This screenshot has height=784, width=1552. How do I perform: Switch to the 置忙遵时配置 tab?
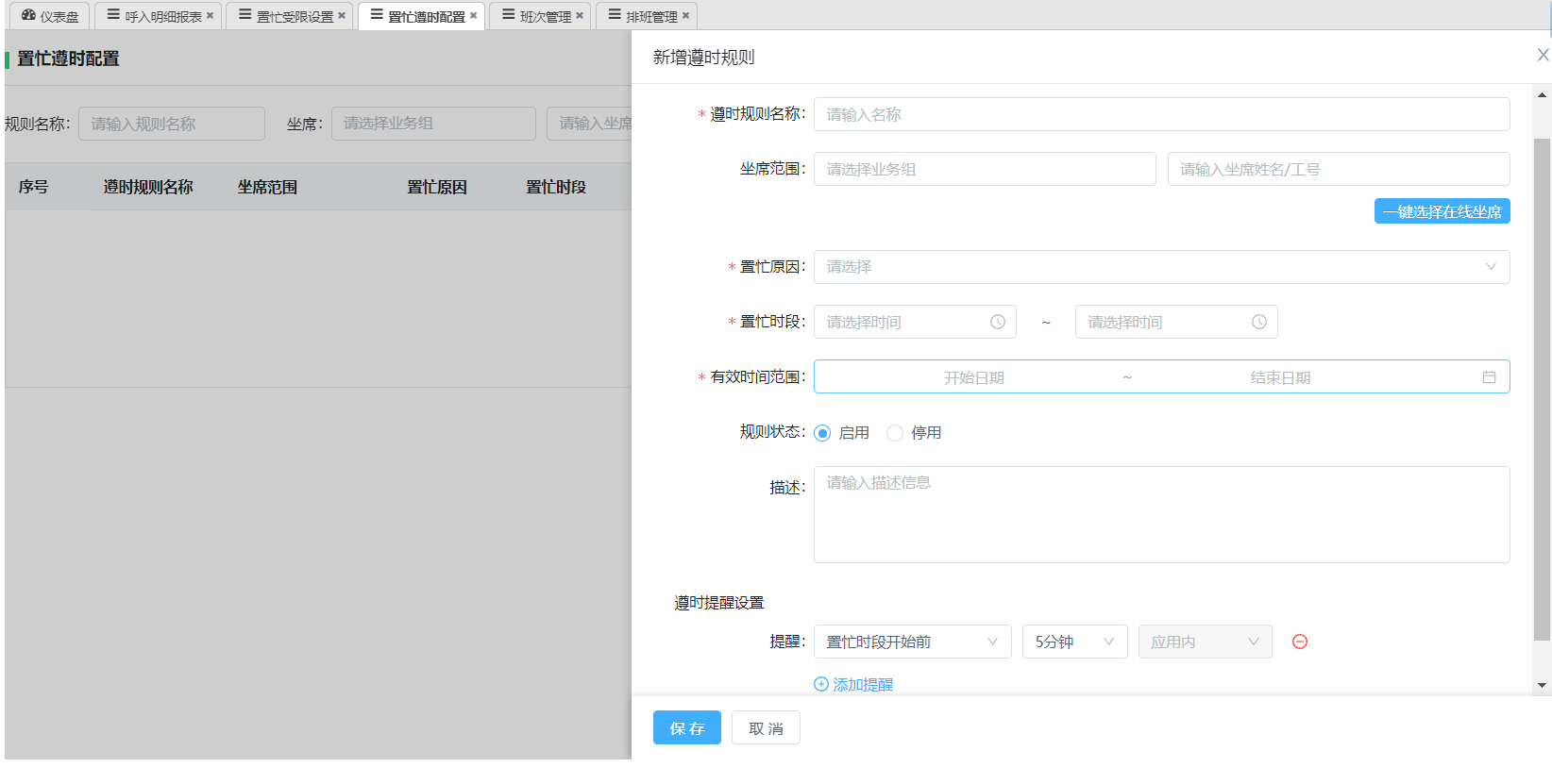[421, 16]
